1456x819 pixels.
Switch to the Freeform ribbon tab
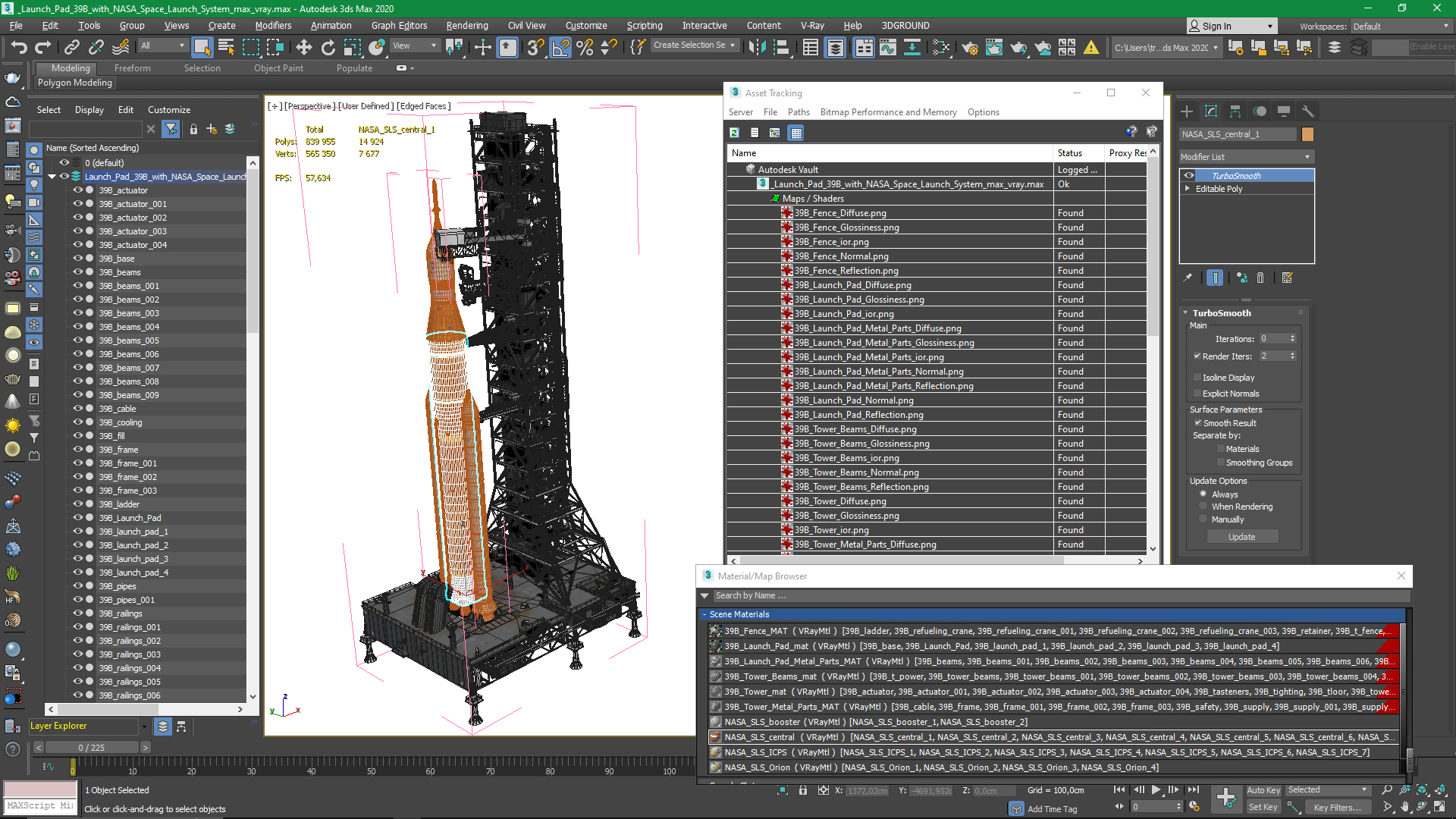[132, 67]
